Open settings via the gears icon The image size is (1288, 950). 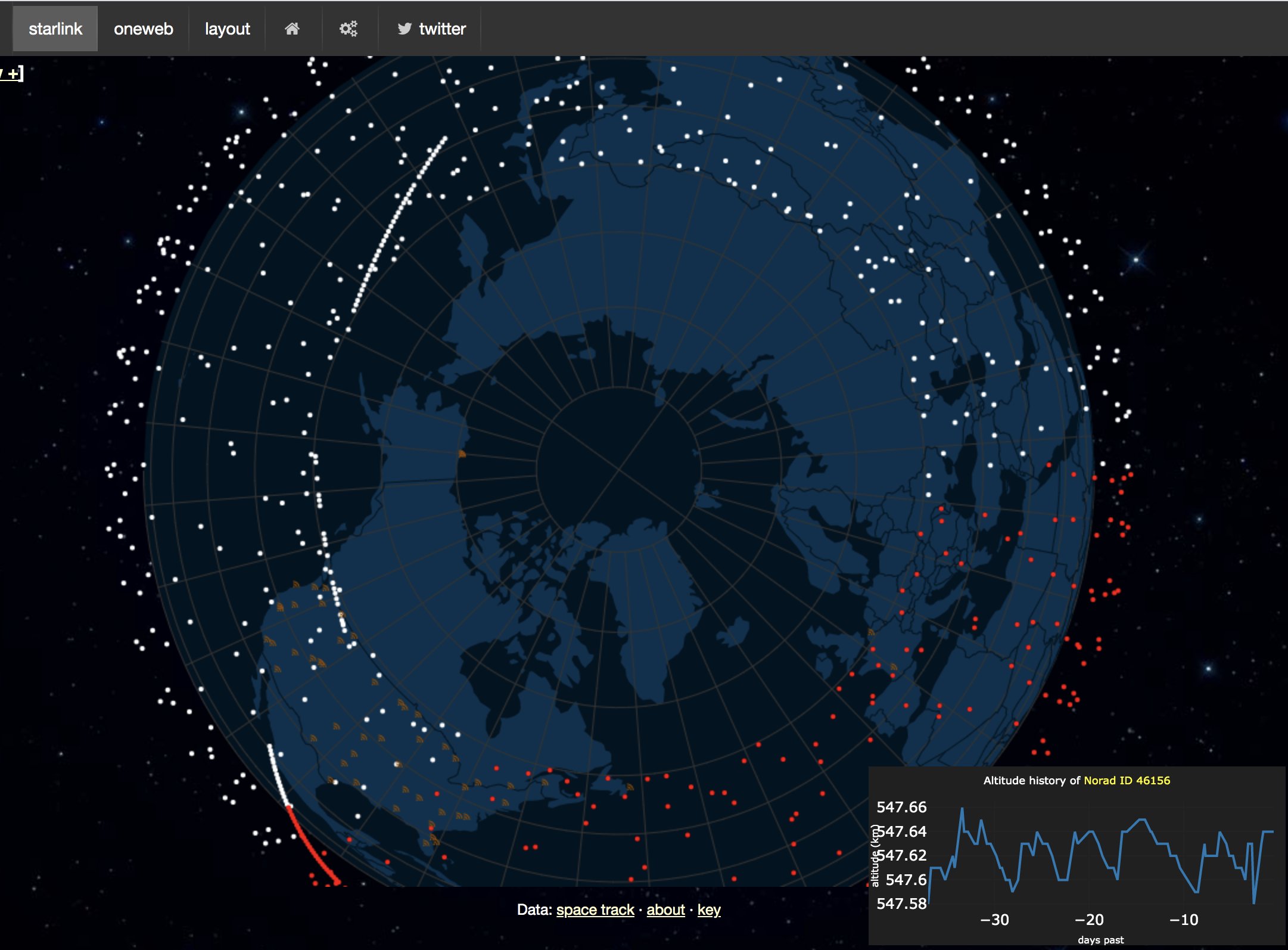(349, 29)
